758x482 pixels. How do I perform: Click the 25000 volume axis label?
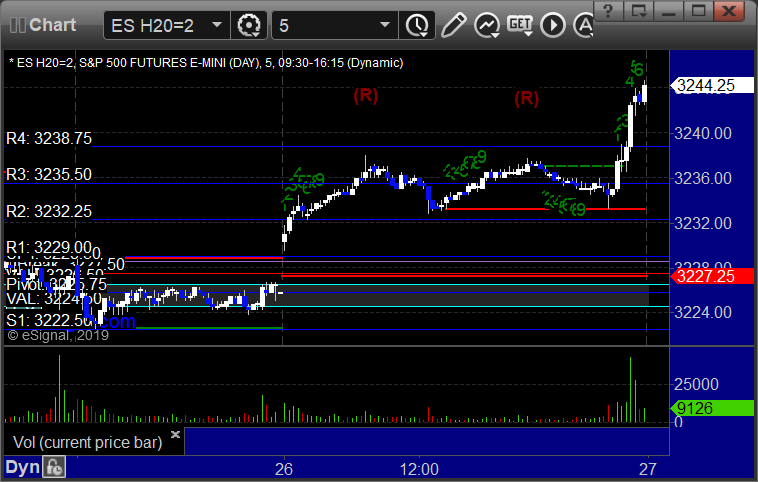pyautogui.click(x=697, y=384)
